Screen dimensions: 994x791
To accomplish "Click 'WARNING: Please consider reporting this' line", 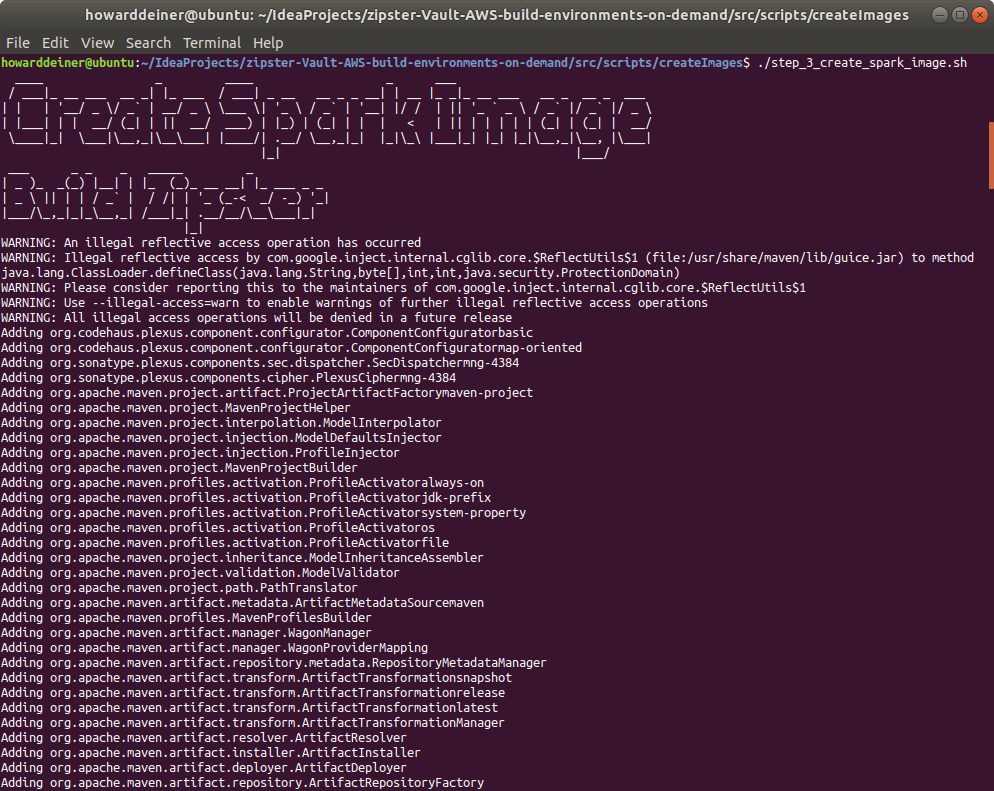I will [x=403, y=288].
